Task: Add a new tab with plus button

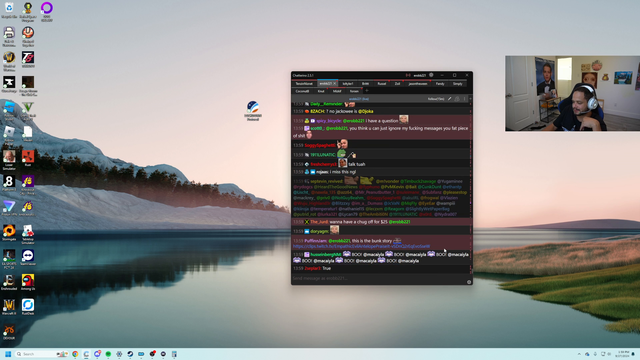Action: 367,91
